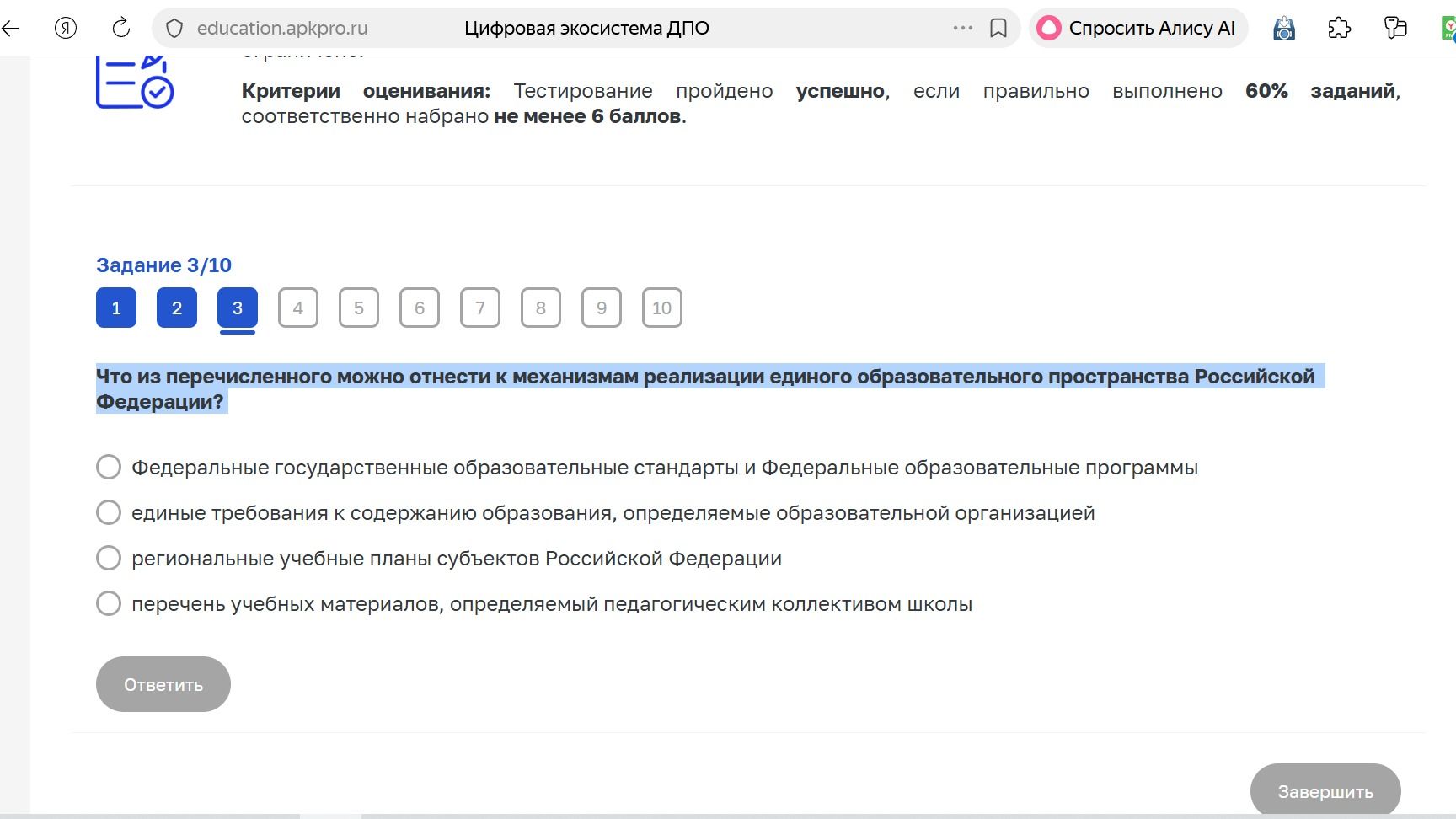This screenshot has width=1456, height=819.
Task: Open the extensions puzzle icon
Action: coord(1339,28)
